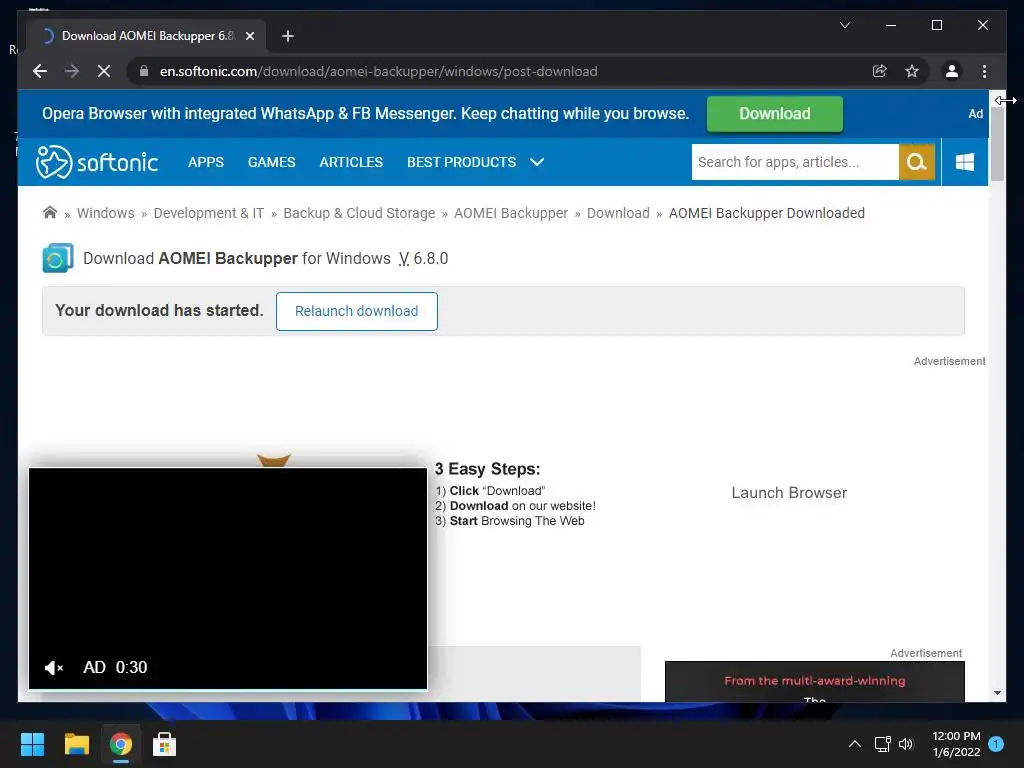Open the volume control in the tray
Screen dimensions: 1024x768
tap(906, 744)
